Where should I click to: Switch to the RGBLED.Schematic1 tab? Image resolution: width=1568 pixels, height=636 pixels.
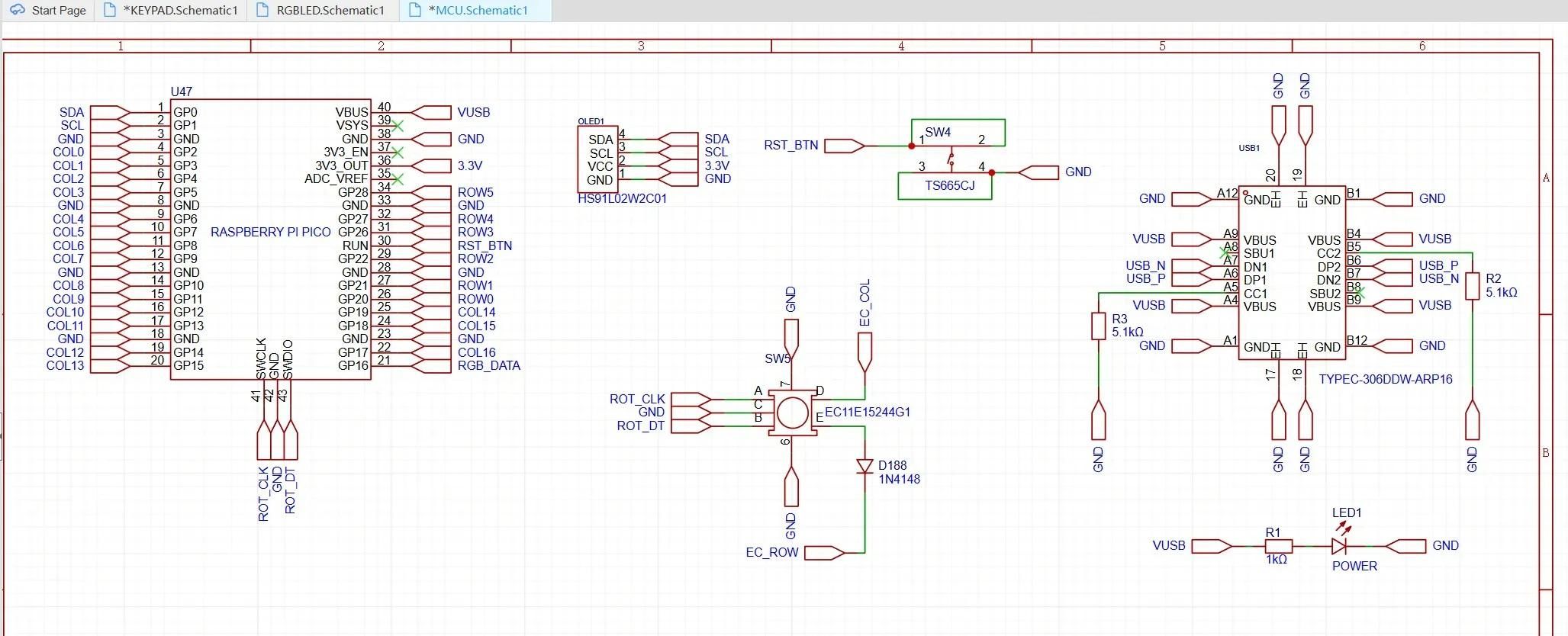(320, 11)
